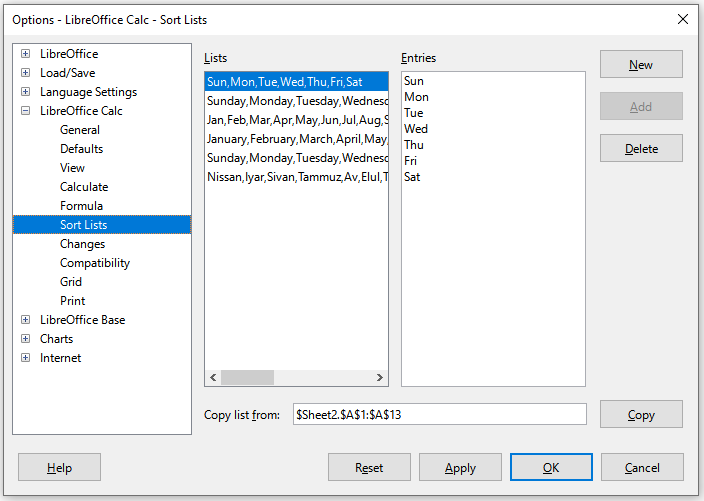Click the Help button

coord(59,467)
